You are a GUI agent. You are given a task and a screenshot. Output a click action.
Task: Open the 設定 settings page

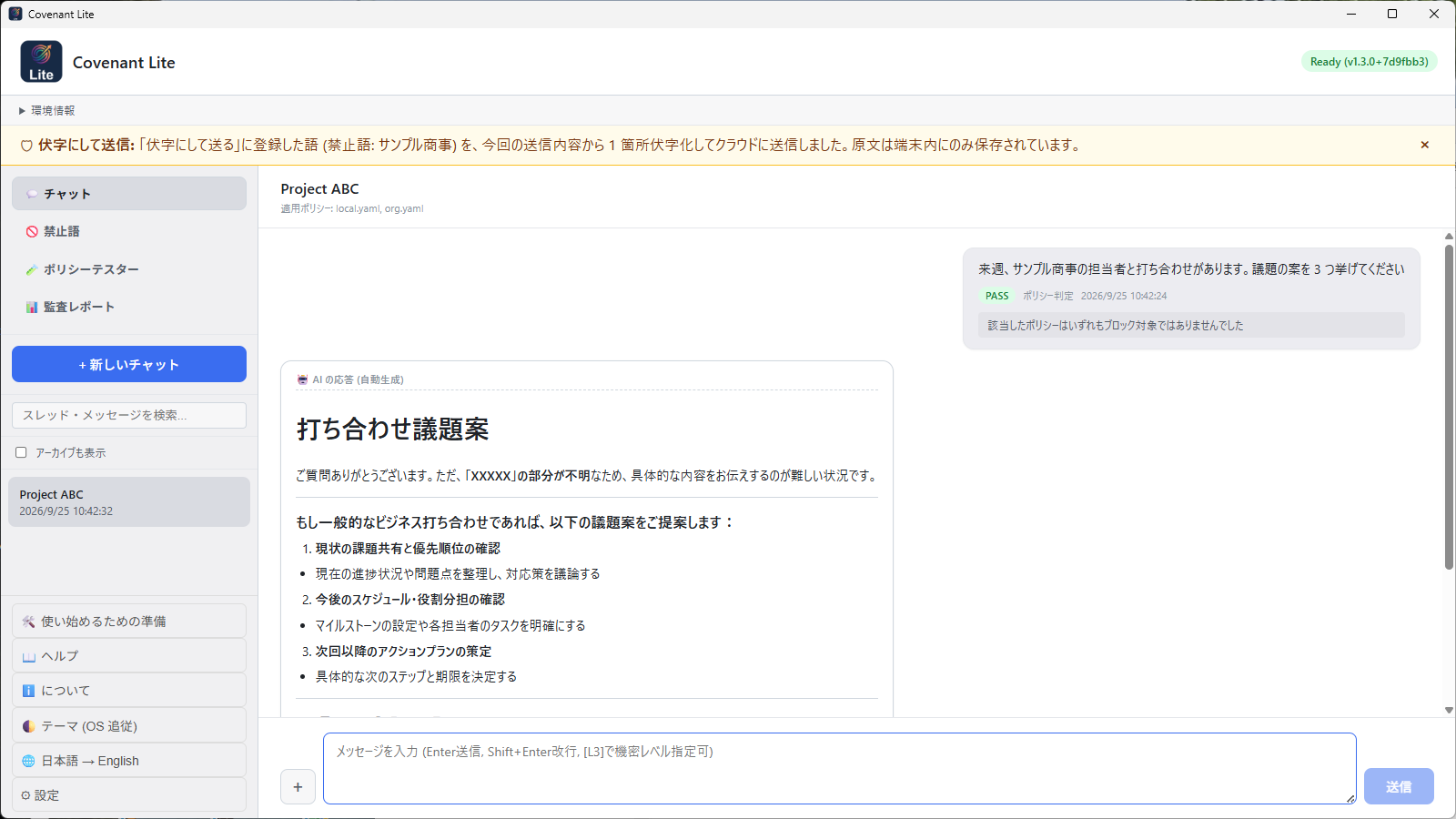[129, 795]
